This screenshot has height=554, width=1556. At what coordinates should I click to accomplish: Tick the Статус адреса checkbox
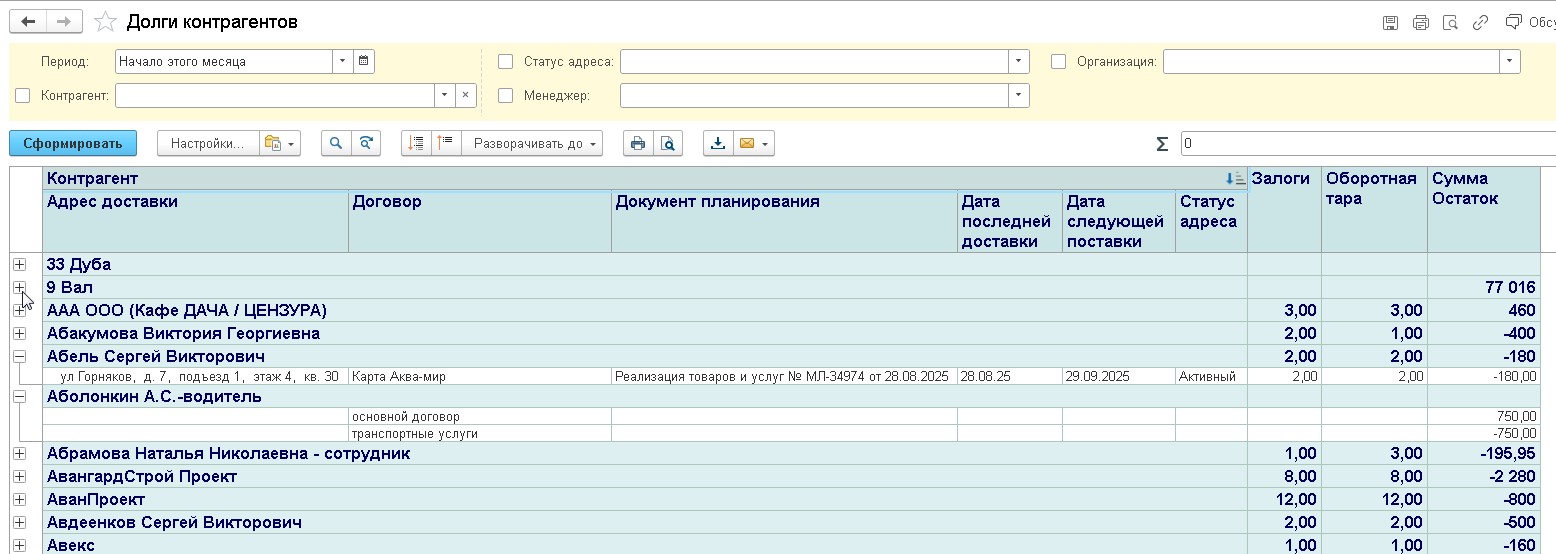tap(505, 61)
